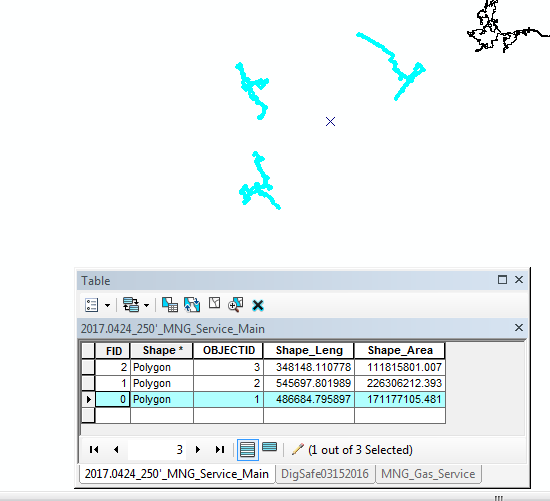The image size is (550, 501).
Task: Click the Select By Attributes icon
Action: click(x=170, y=305)
